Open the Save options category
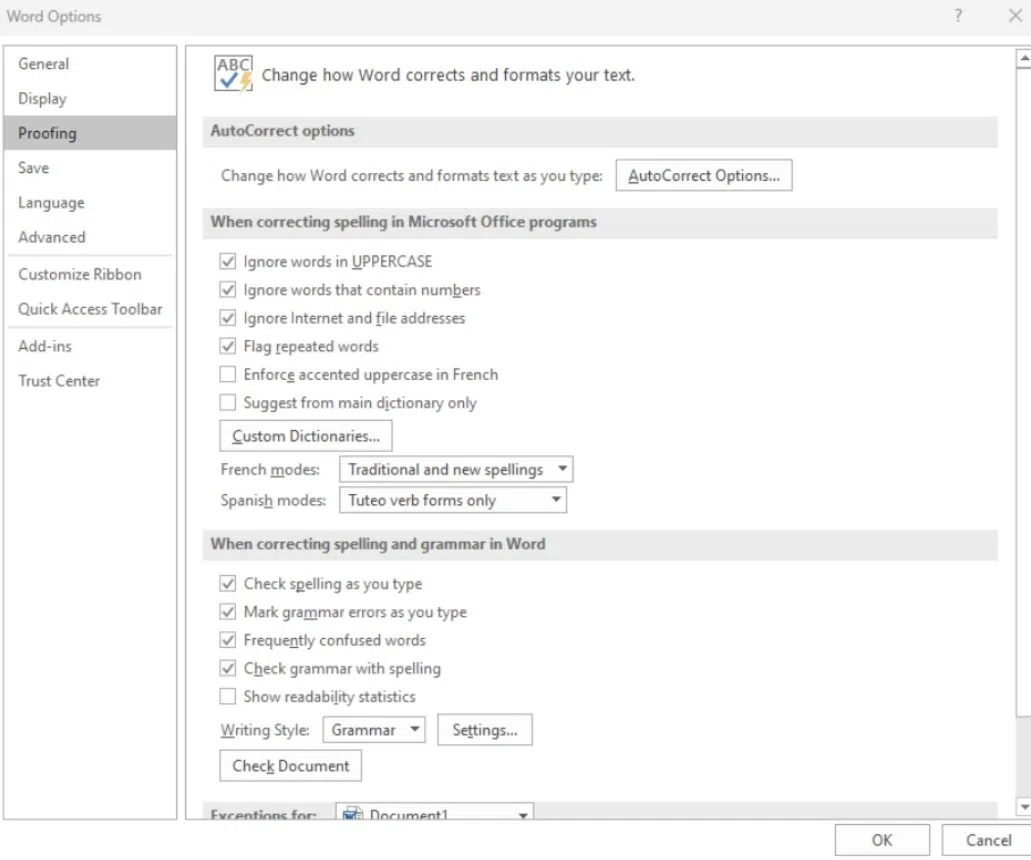1031x860 pixels. (x=90, y=168)
